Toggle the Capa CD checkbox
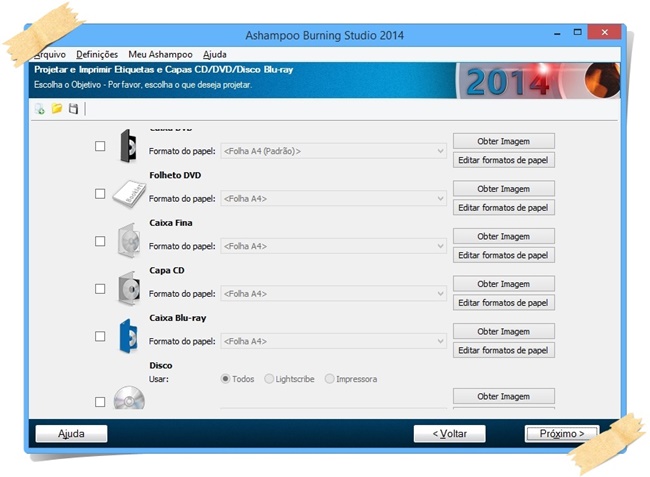The height and width of the screenshot is (477, 650). coord(100,289)
